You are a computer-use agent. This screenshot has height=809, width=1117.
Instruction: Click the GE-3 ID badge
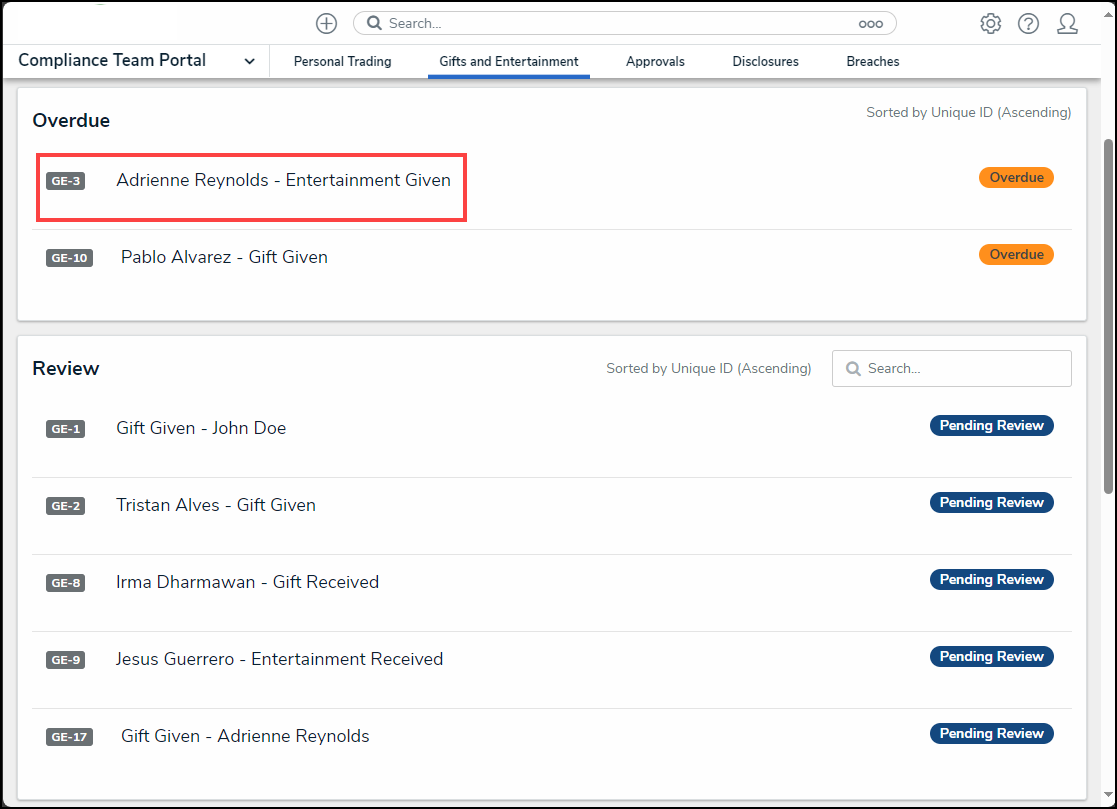click(65, 181)
